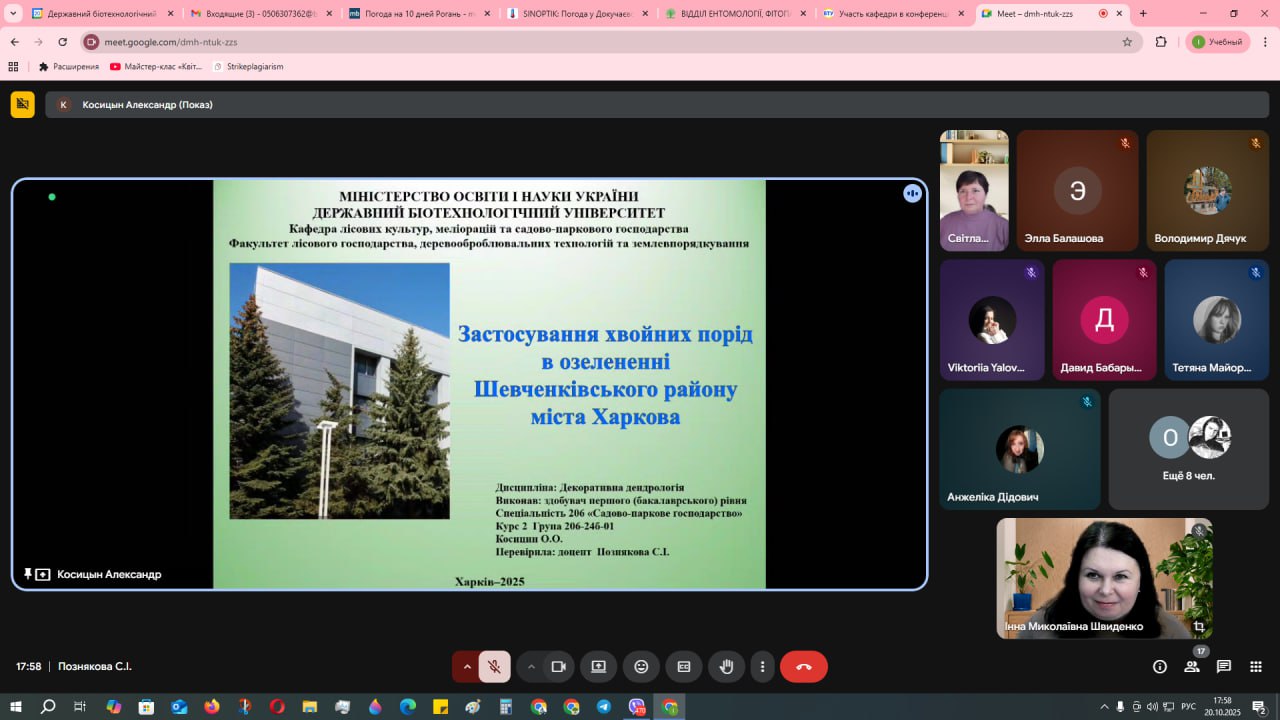Viewport: 1280px width, 720px height.
Task: Open the three-dot more options menu
Action: [763, 666]
